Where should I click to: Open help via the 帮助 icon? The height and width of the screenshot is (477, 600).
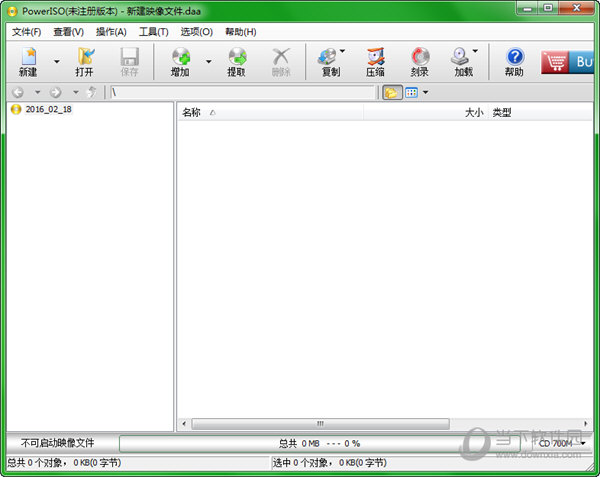tap(515, 62)
